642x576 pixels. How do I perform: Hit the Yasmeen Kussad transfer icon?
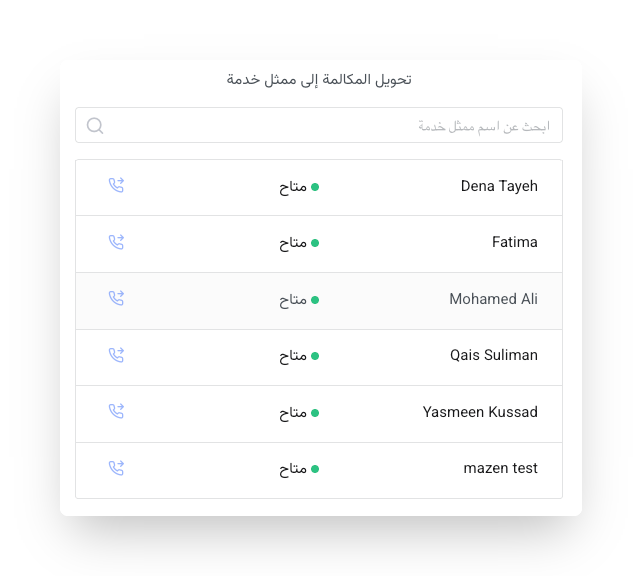pos(116,411)
